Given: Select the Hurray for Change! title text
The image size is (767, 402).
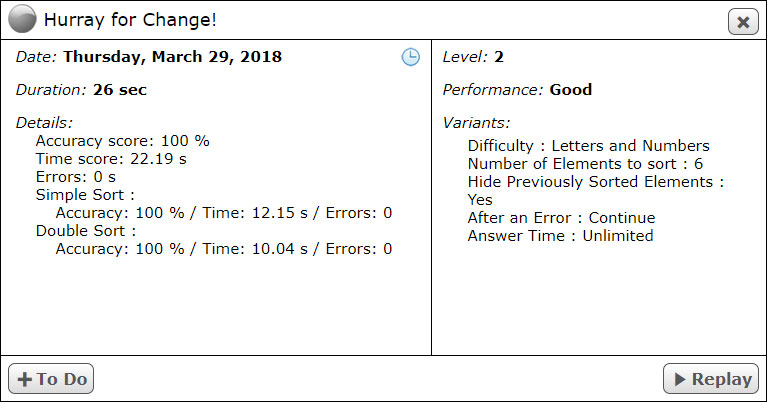Looking at the screenshot, I should point(130,20).
